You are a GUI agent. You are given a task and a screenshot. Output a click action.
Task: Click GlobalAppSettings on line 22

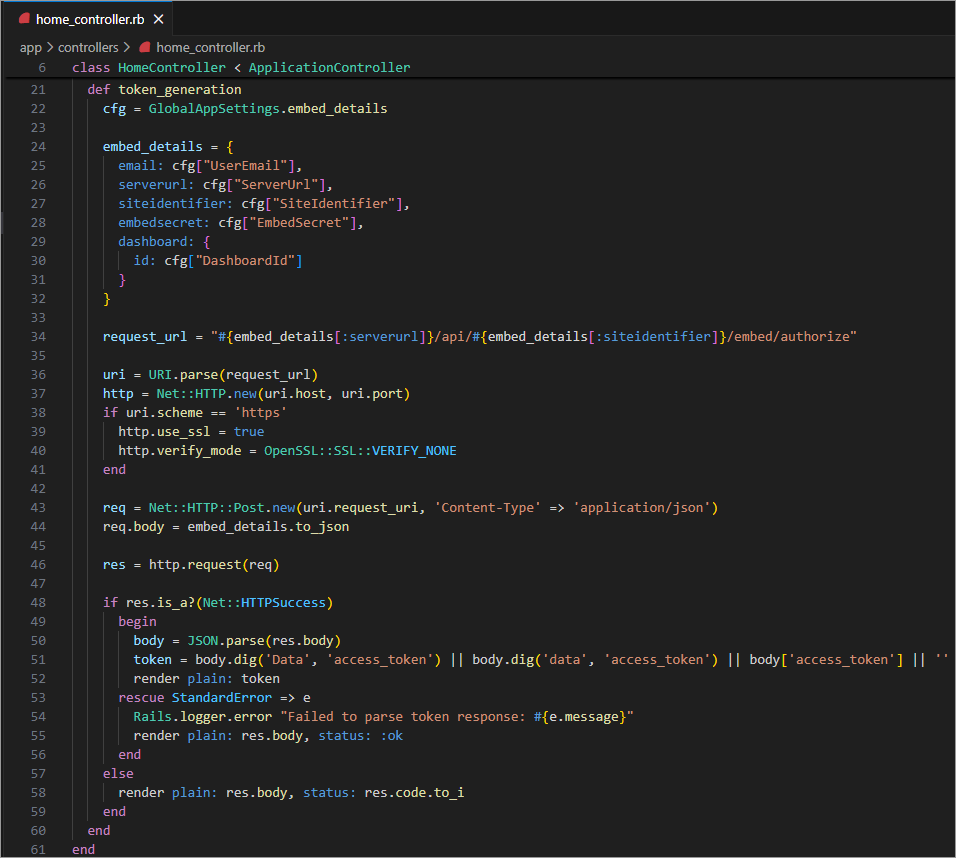214,108
